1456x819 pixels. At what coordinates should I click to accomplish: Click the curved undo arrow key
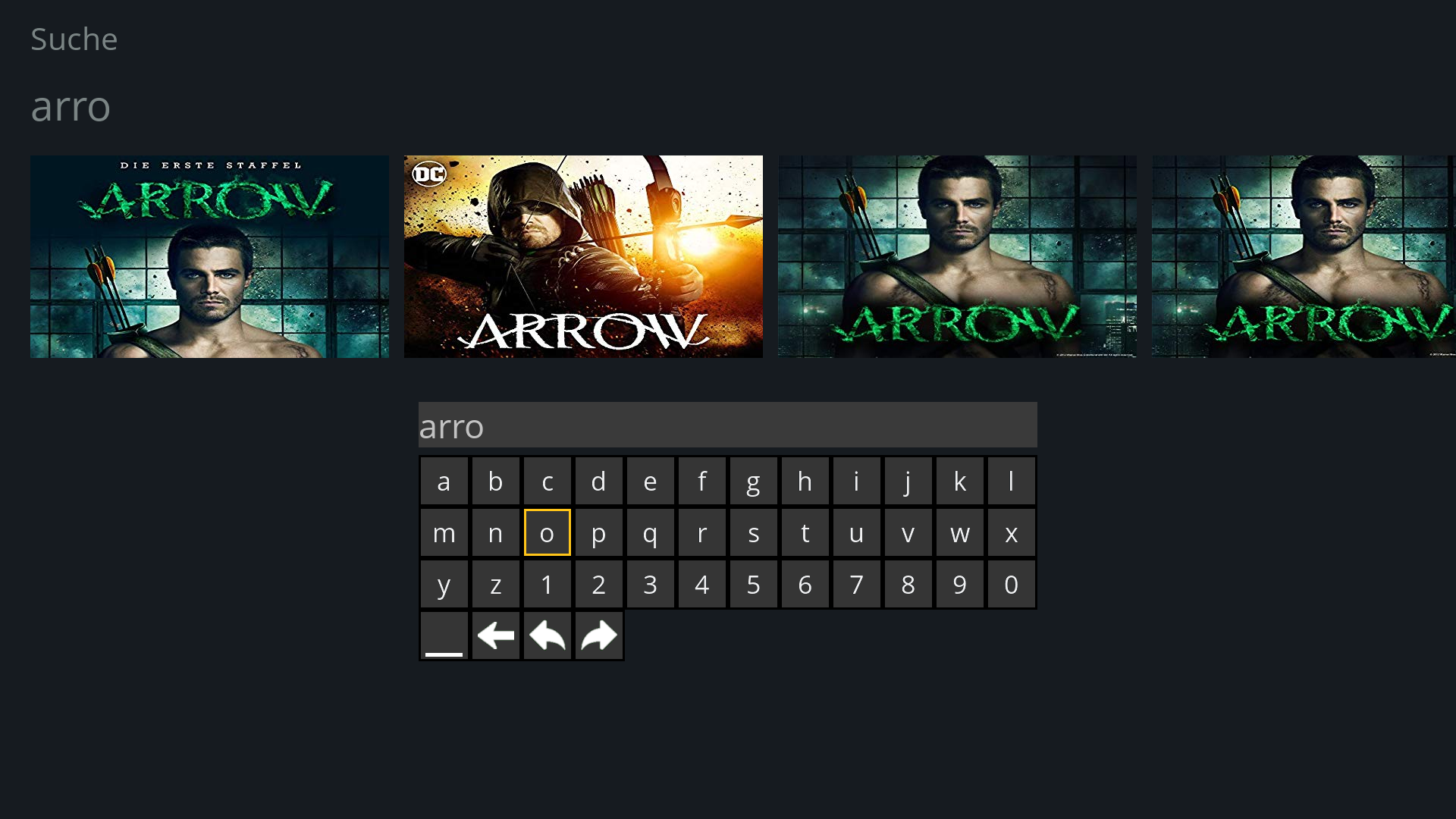point(548,635)
